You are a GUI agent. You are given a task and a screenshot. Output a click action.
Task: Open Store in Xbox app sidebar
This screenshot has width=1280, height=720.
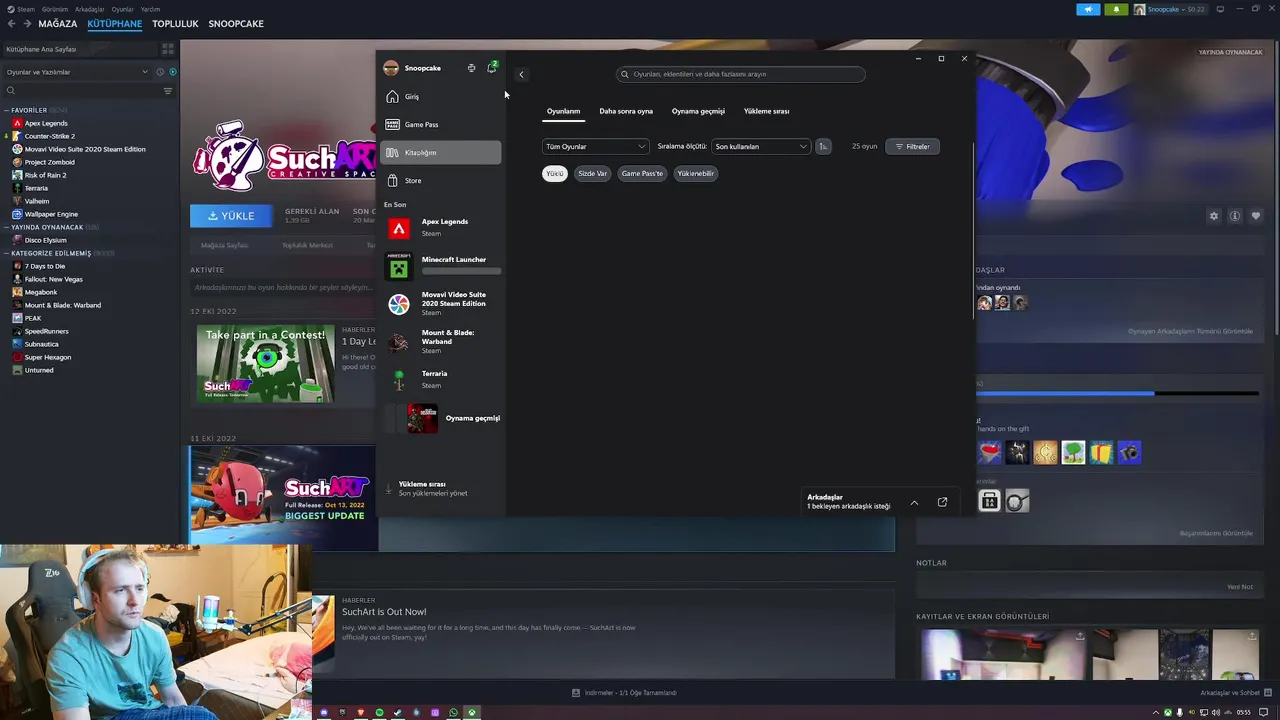(441, 181)
